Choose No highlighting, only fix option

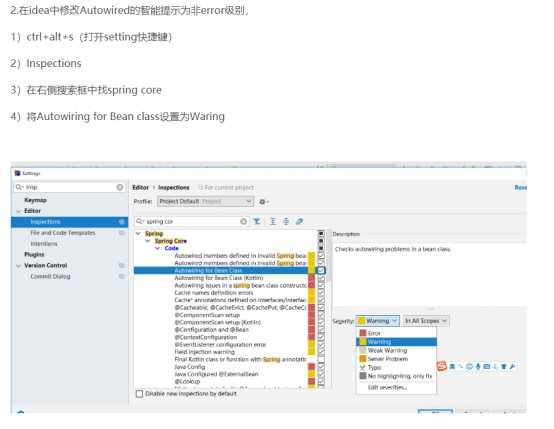pos(396,376)
